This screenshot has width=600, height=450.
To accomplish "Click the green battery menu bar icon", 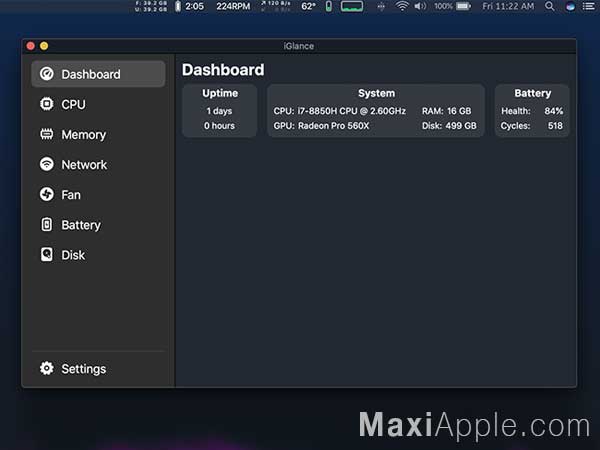I will [x=329, y=6].
